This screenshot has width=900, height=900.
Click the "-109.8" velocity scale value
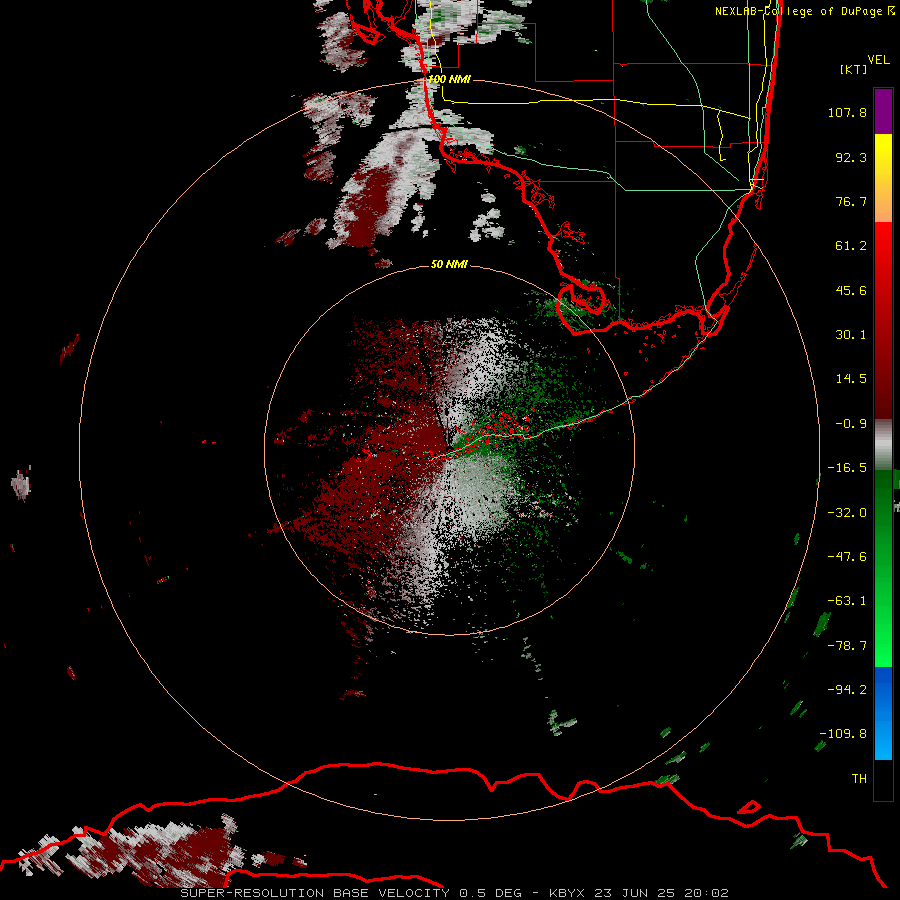[x=843, y=734]
